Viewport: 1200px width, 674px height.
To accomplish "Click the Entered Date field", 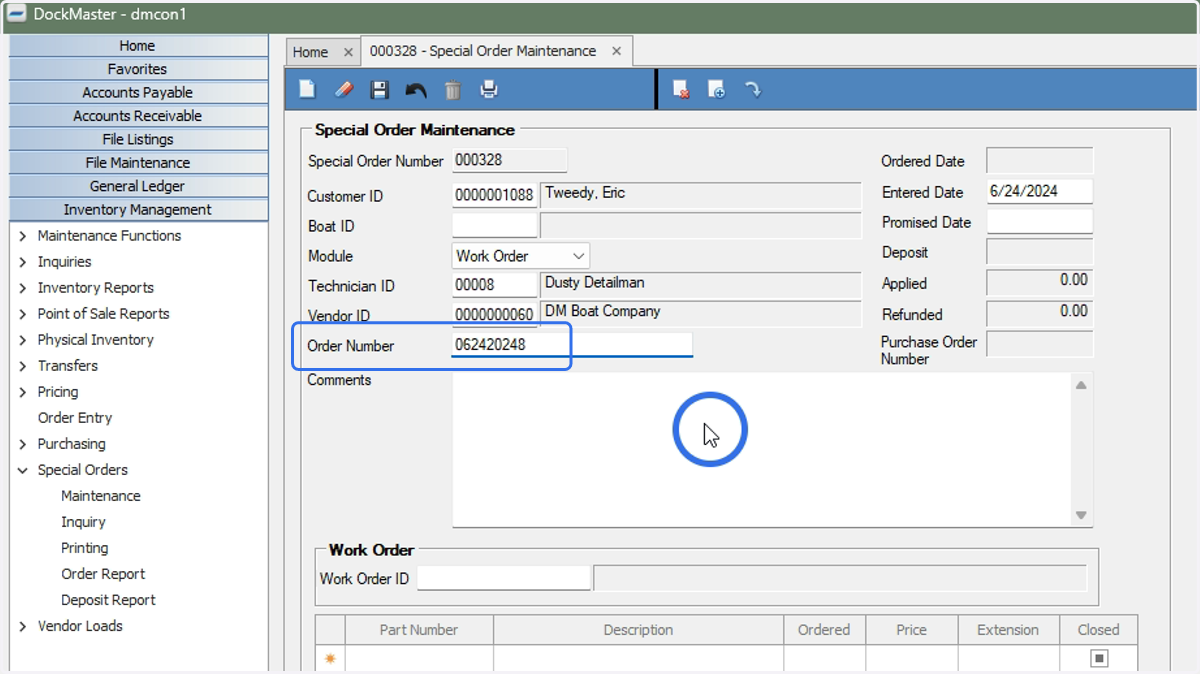I will pos(1039,191).
